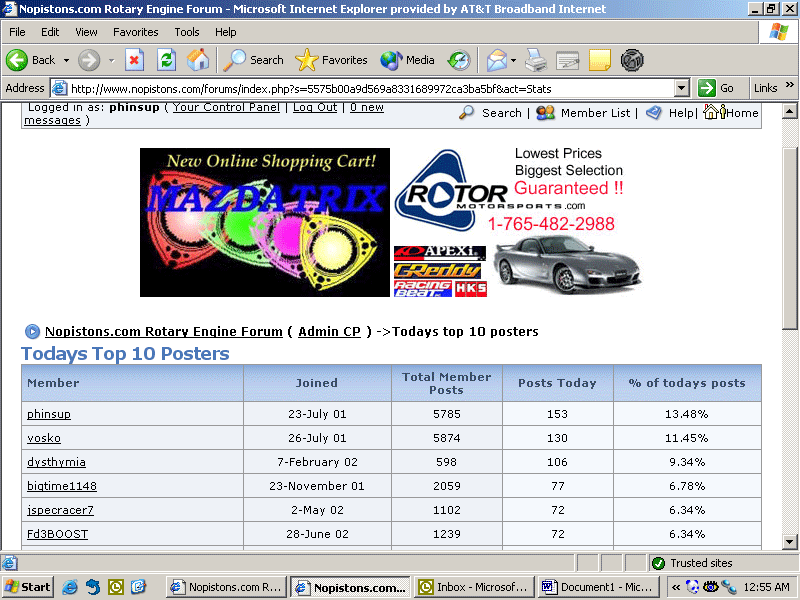
Task: Open the Favorites menu in menu bar
Action: (135, 32)
